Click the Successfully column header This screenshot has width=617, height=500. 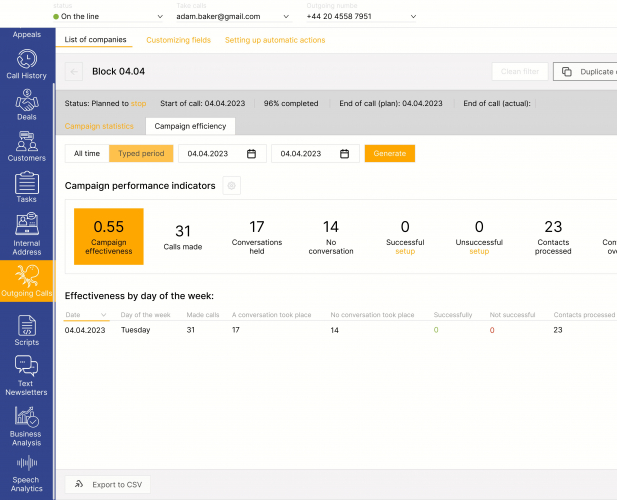[x=453, y=315]
